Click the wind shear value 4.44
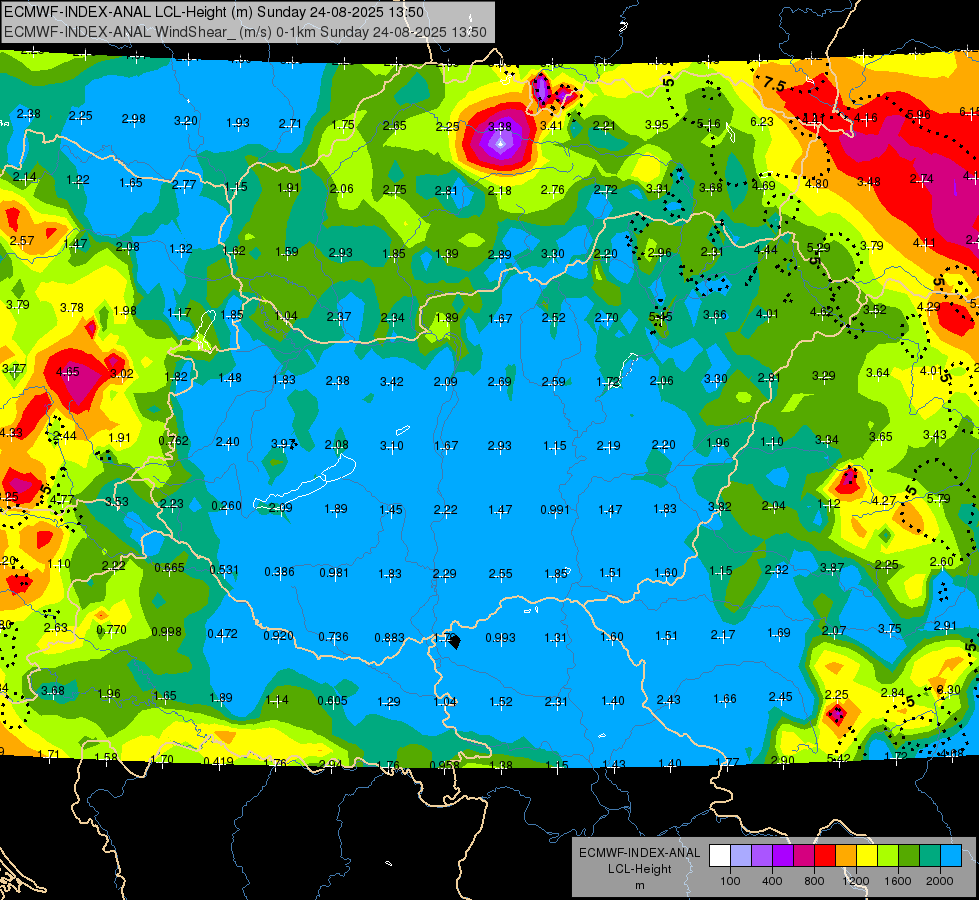 coord(765,250)
